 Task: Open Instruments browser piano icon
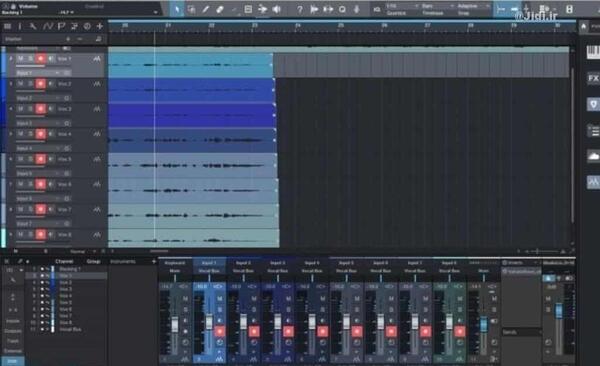coord(593,52)
